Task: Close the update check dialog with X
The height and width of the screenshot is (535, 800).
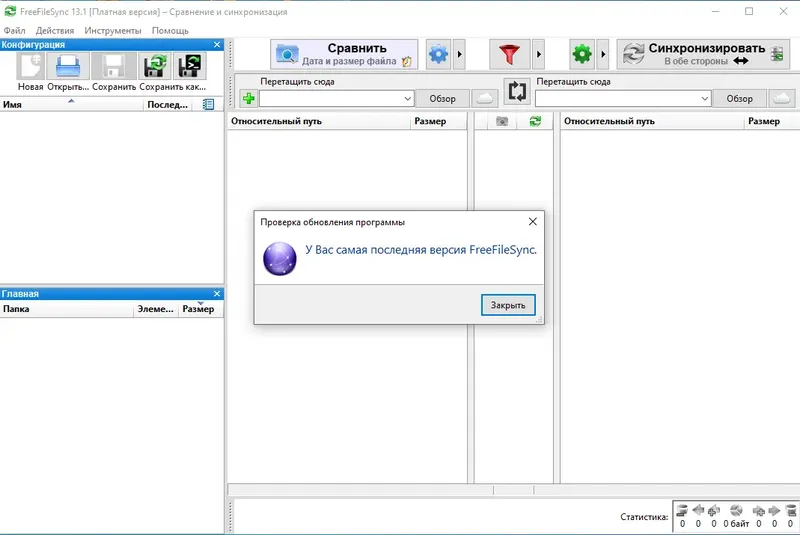Action: click(x=533, y=222)
